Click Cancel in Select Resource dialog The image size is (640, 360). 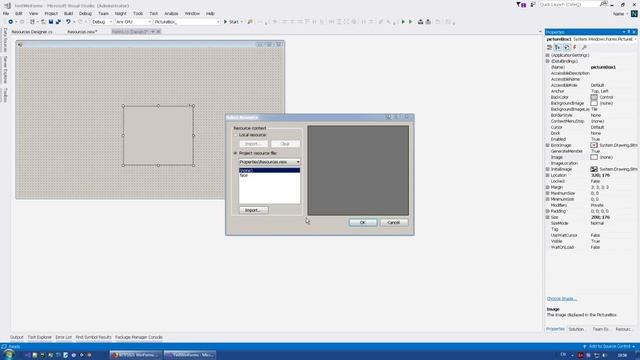(393, 222)
